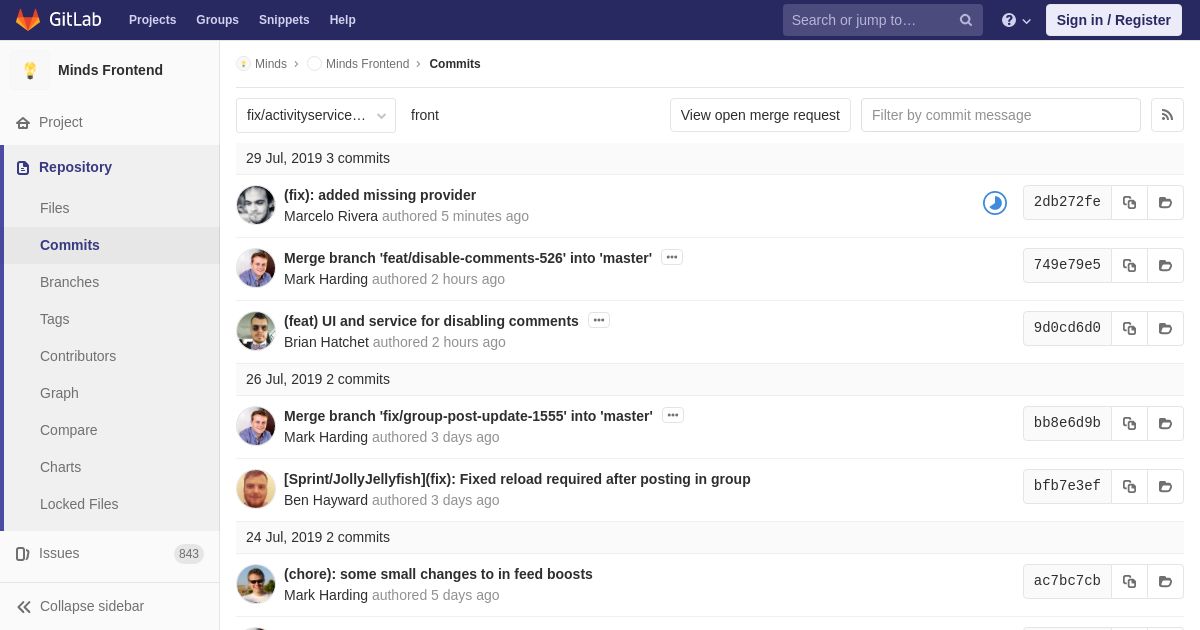This screenshot has width=1200, height=630.
Task: Open commit hash bb8e6d9b
Action: pos(1067,423)
